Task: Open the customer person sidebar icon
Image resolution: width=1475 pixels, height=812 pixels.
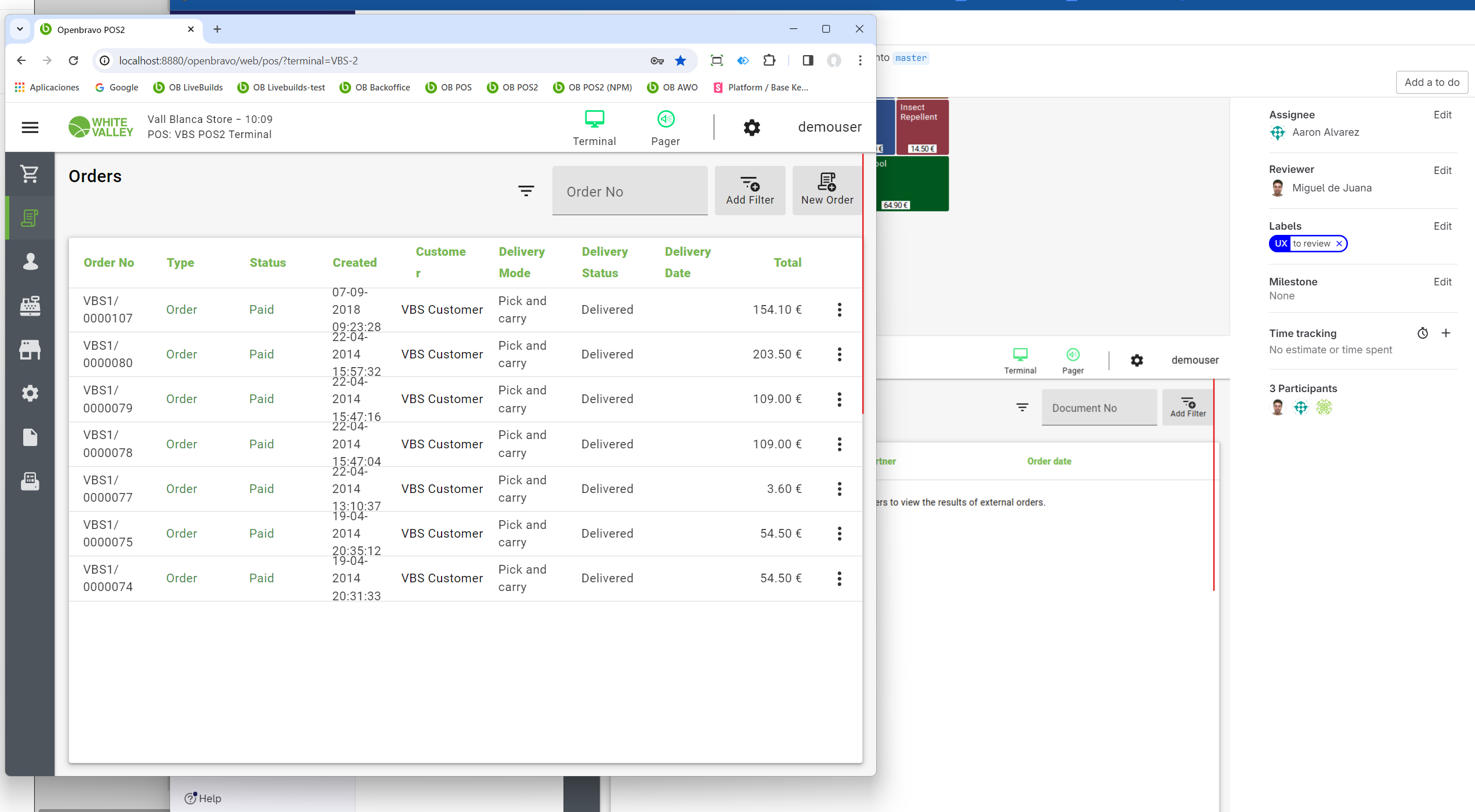Action: [x=30, y=262]
